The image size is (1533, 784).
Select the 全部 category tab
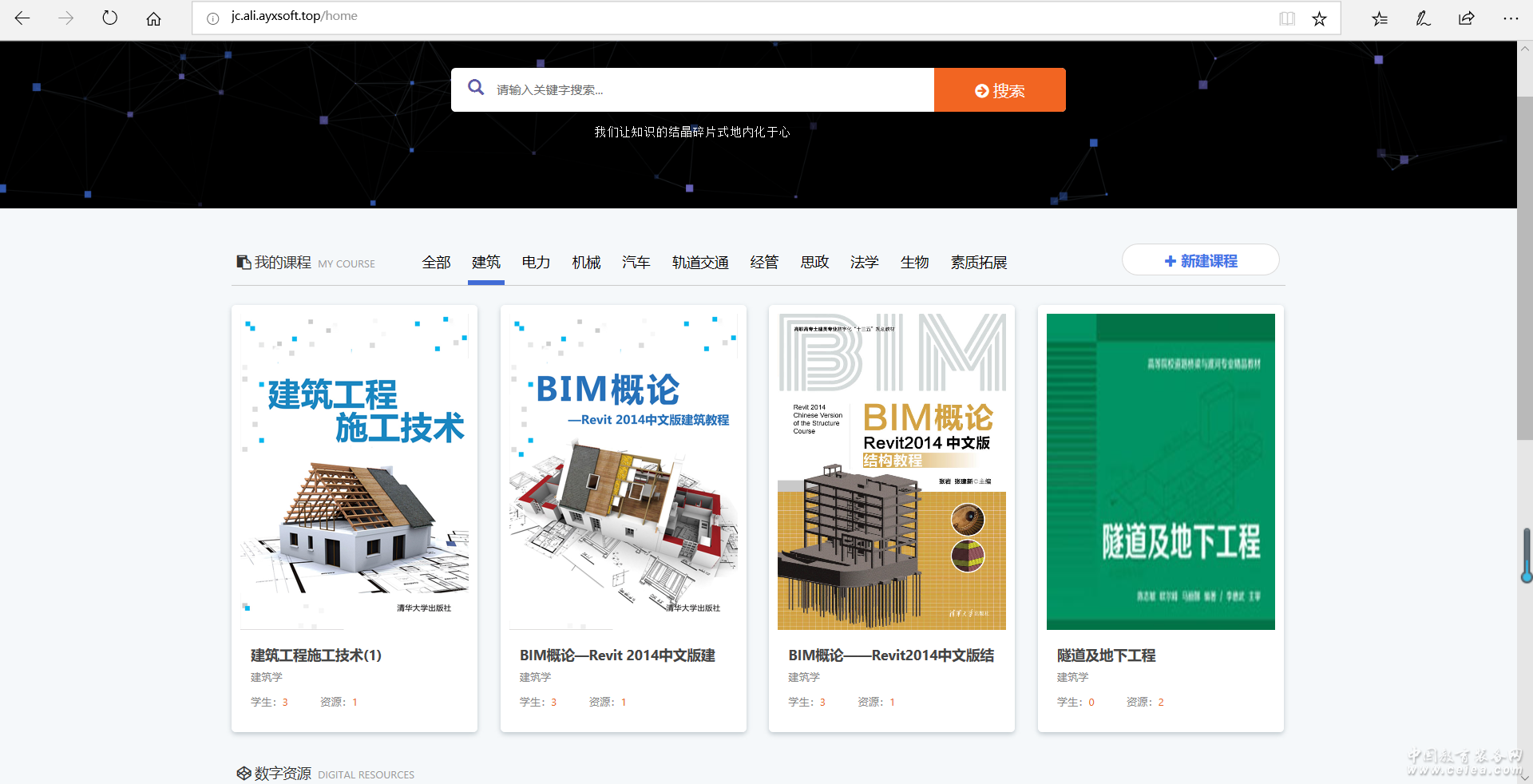point(436,263)
